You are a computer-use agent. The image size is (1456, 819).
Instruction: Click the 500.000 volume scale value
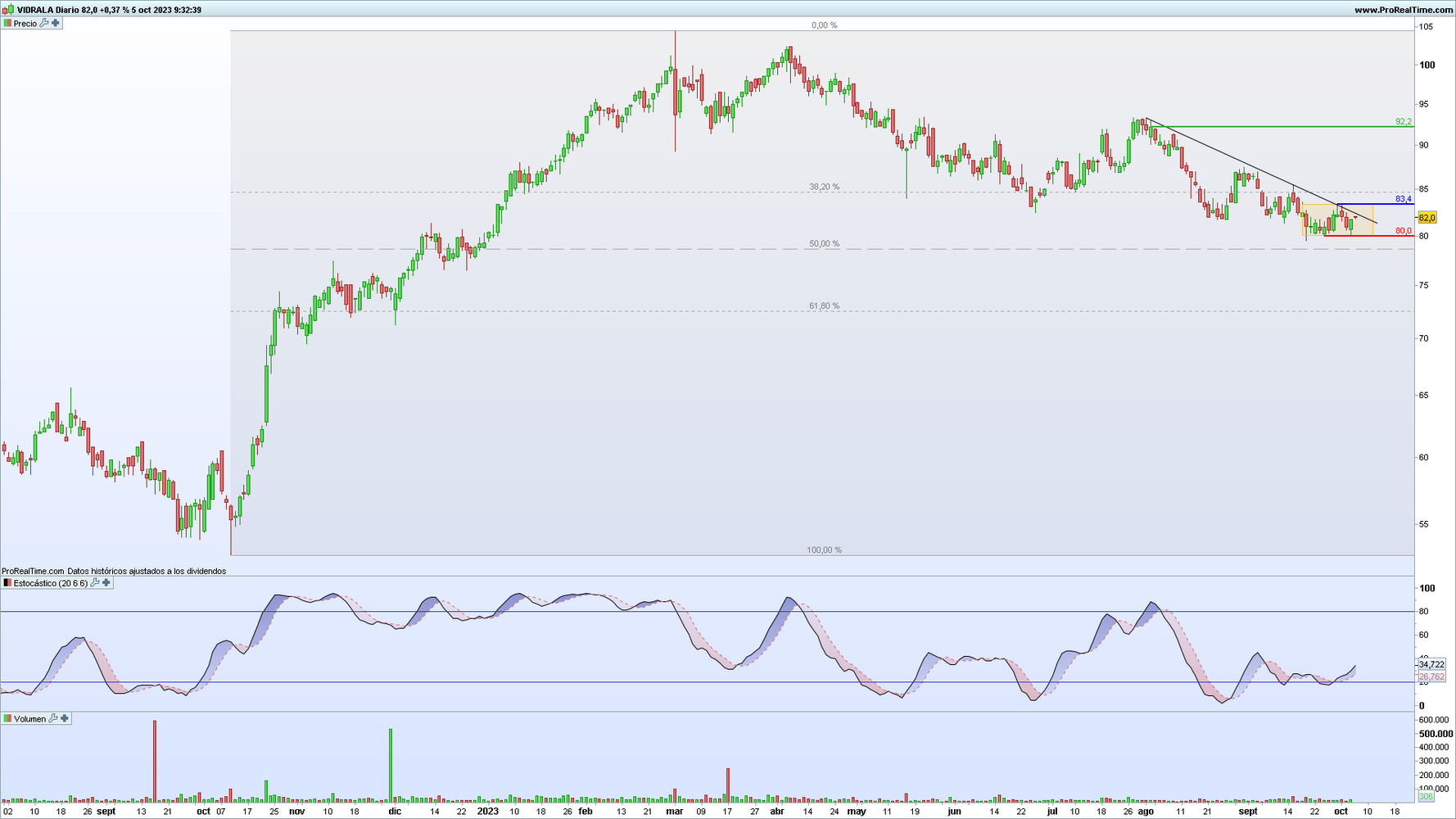point(1436,734)
